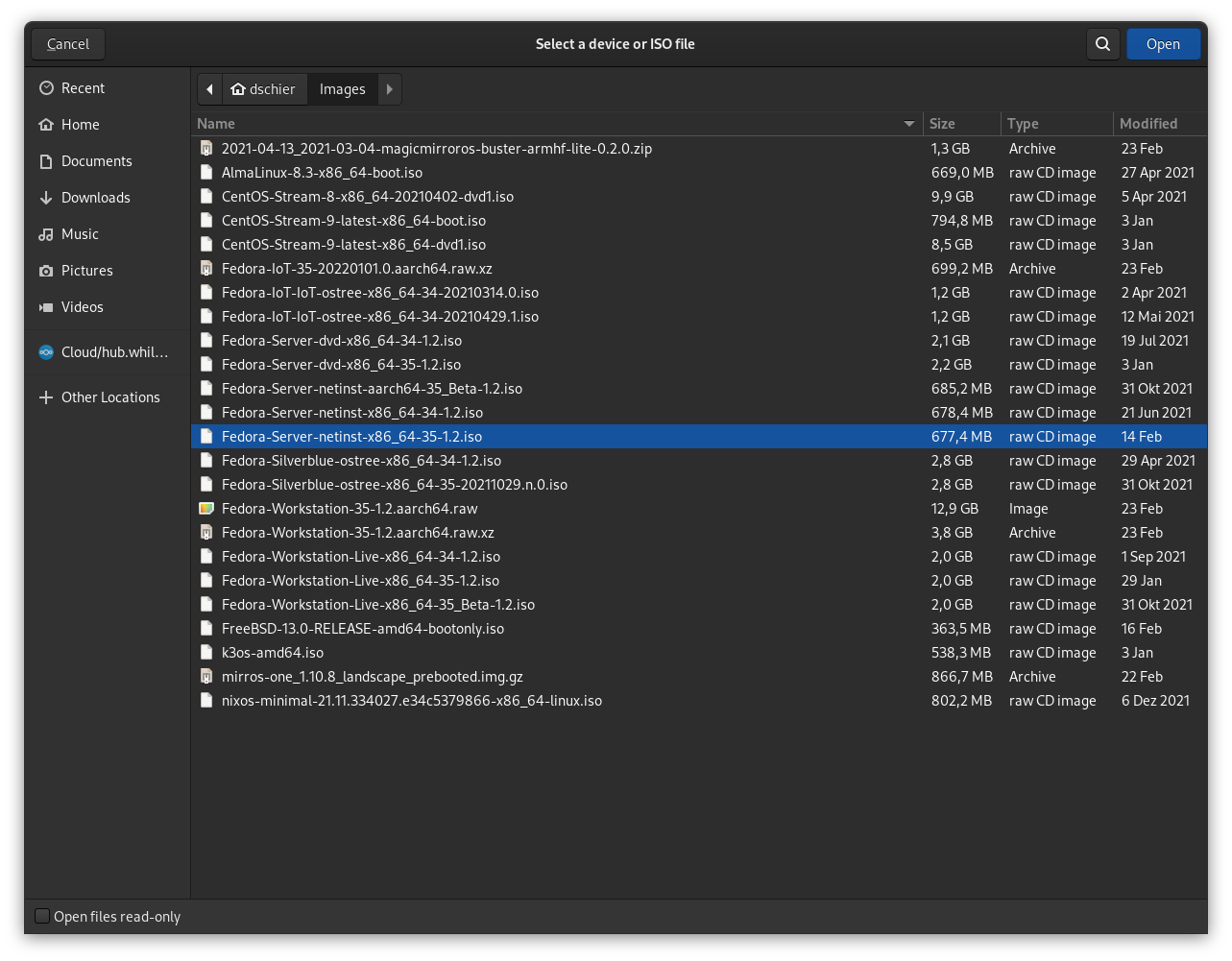Open the Pictures sidebar entry
The height and width of the screenshot is (961, 1232).
coord(107,271)
